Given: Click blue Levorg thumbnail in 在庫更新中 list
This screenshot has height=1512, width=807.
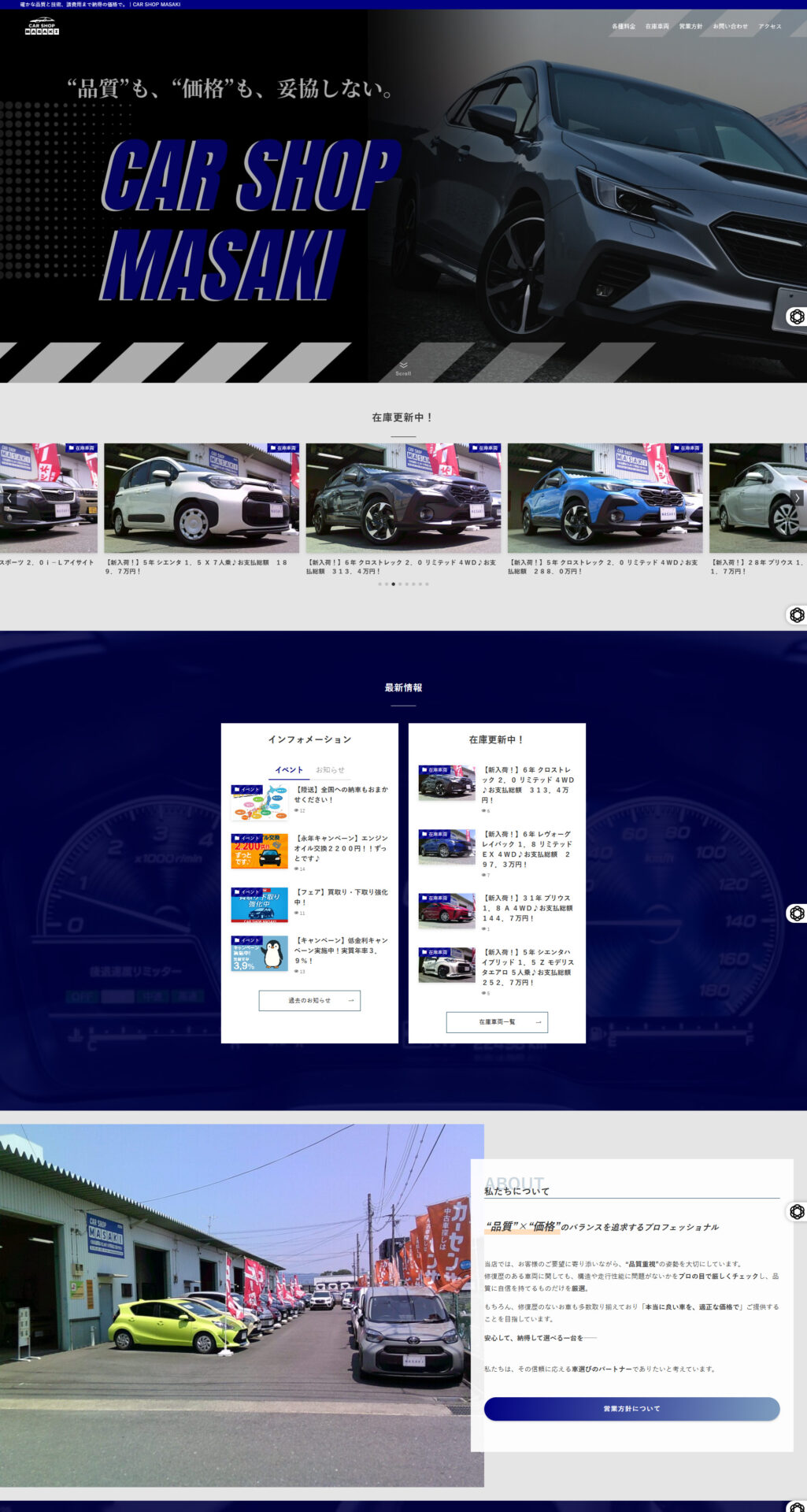Looking at the screenshot, I should [446, 847].
